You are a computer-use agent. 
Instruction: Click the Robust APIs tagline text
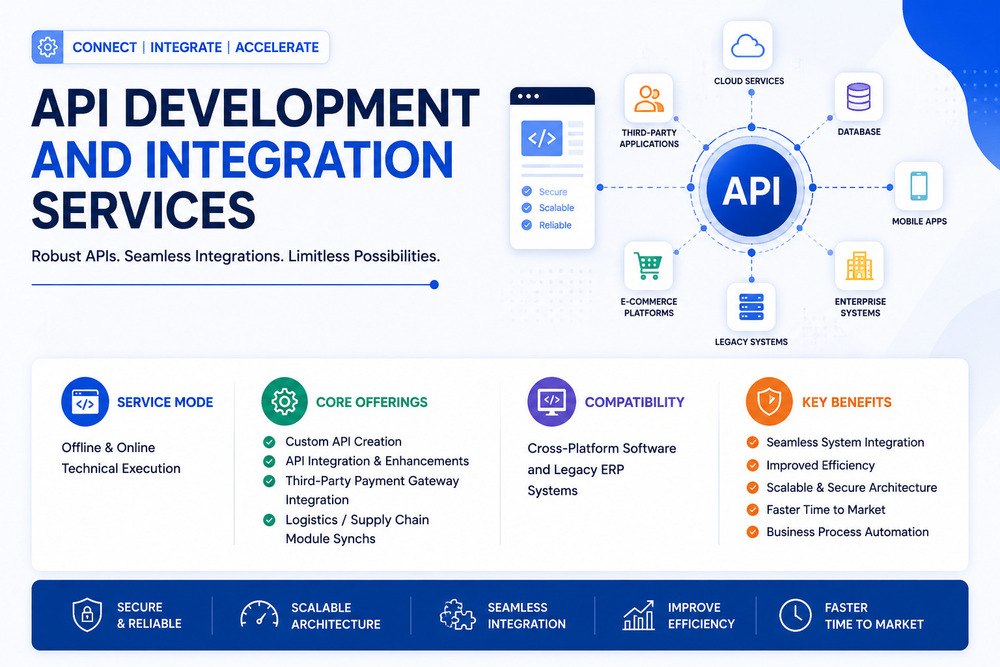[x=236, y=256]
